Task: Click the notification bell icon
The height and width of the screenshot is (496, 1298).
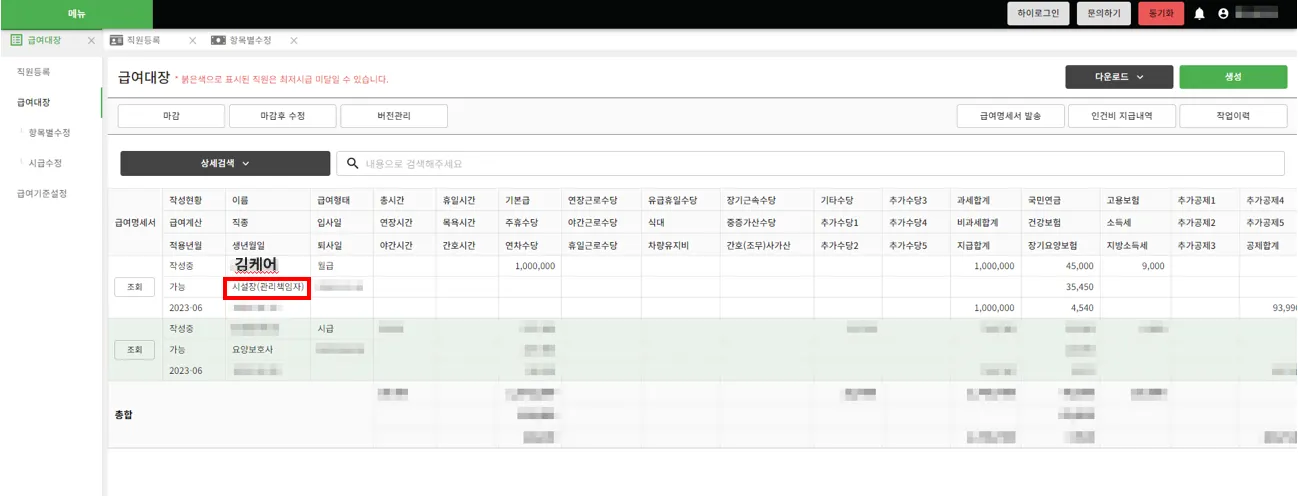Action: 1199,14
